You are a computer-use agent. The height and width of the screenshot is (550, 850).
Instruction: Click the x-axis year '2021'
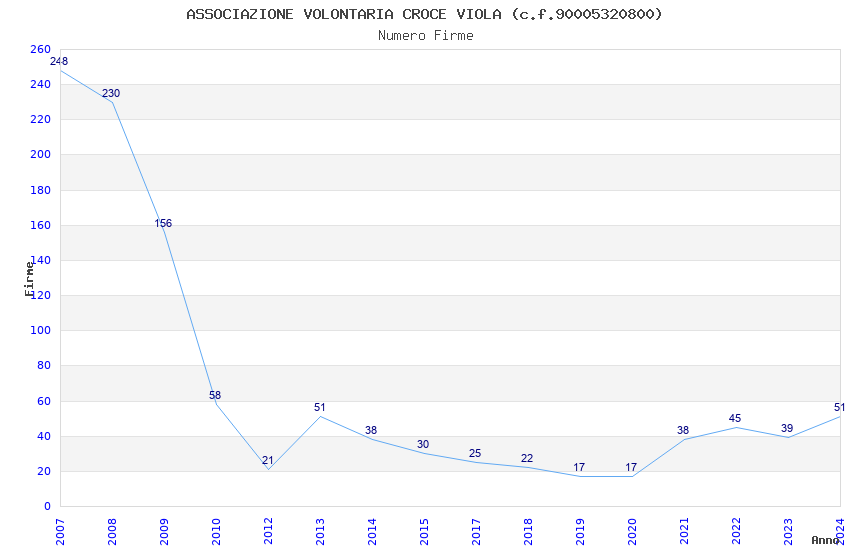click(685, 532)
